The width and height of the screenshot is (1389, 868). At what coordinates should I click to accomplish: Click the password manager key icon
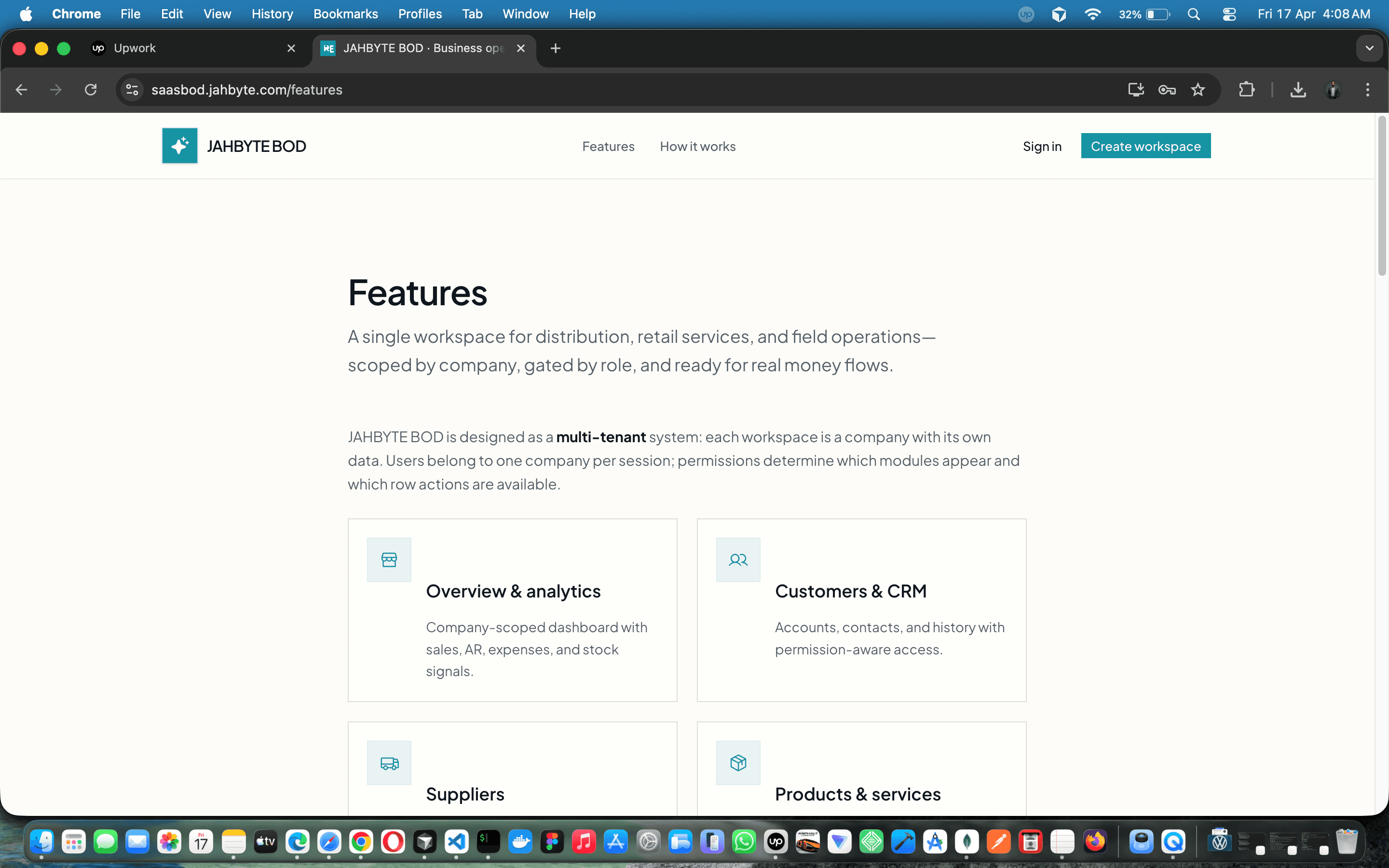1167,90
